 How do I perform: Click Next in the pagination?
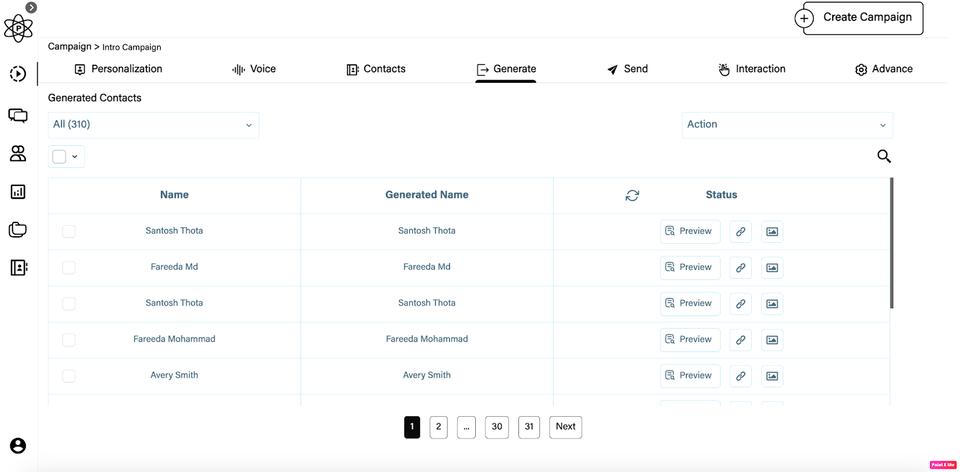[566, 427]
